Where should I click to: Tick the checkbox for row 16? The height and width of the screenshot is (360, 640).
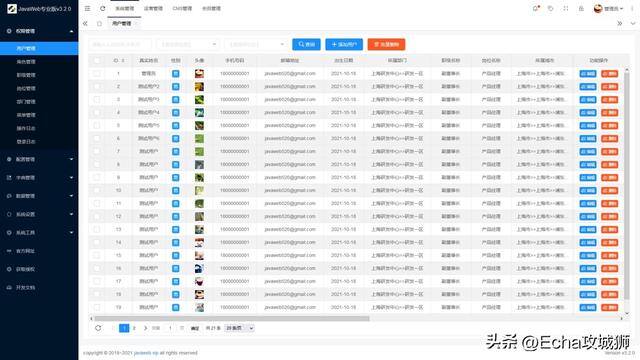click(97, 268)
